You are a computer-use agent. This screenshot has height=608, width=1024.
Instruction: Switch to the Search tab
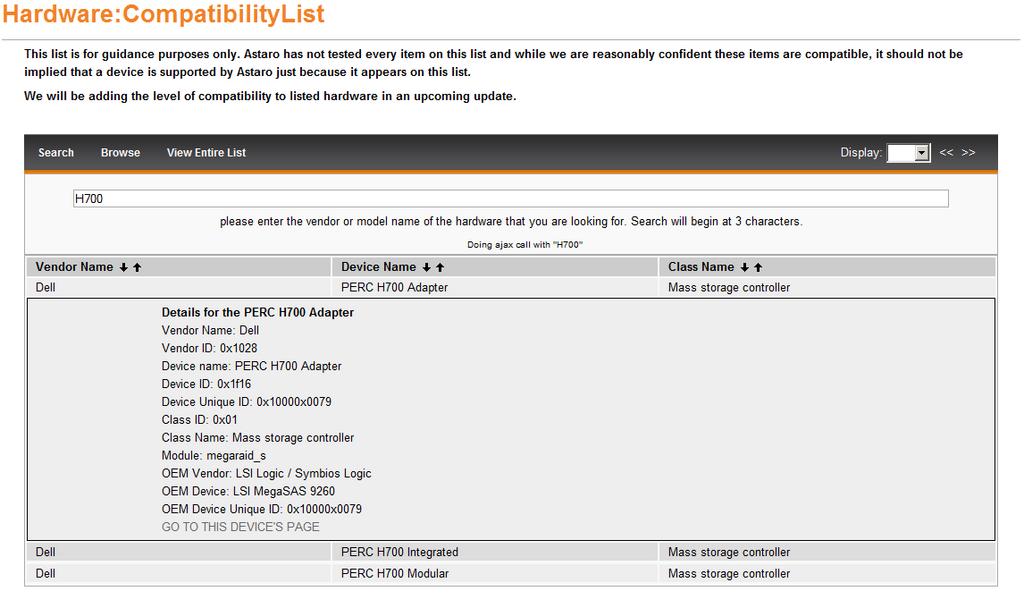(x=56, y=153)
